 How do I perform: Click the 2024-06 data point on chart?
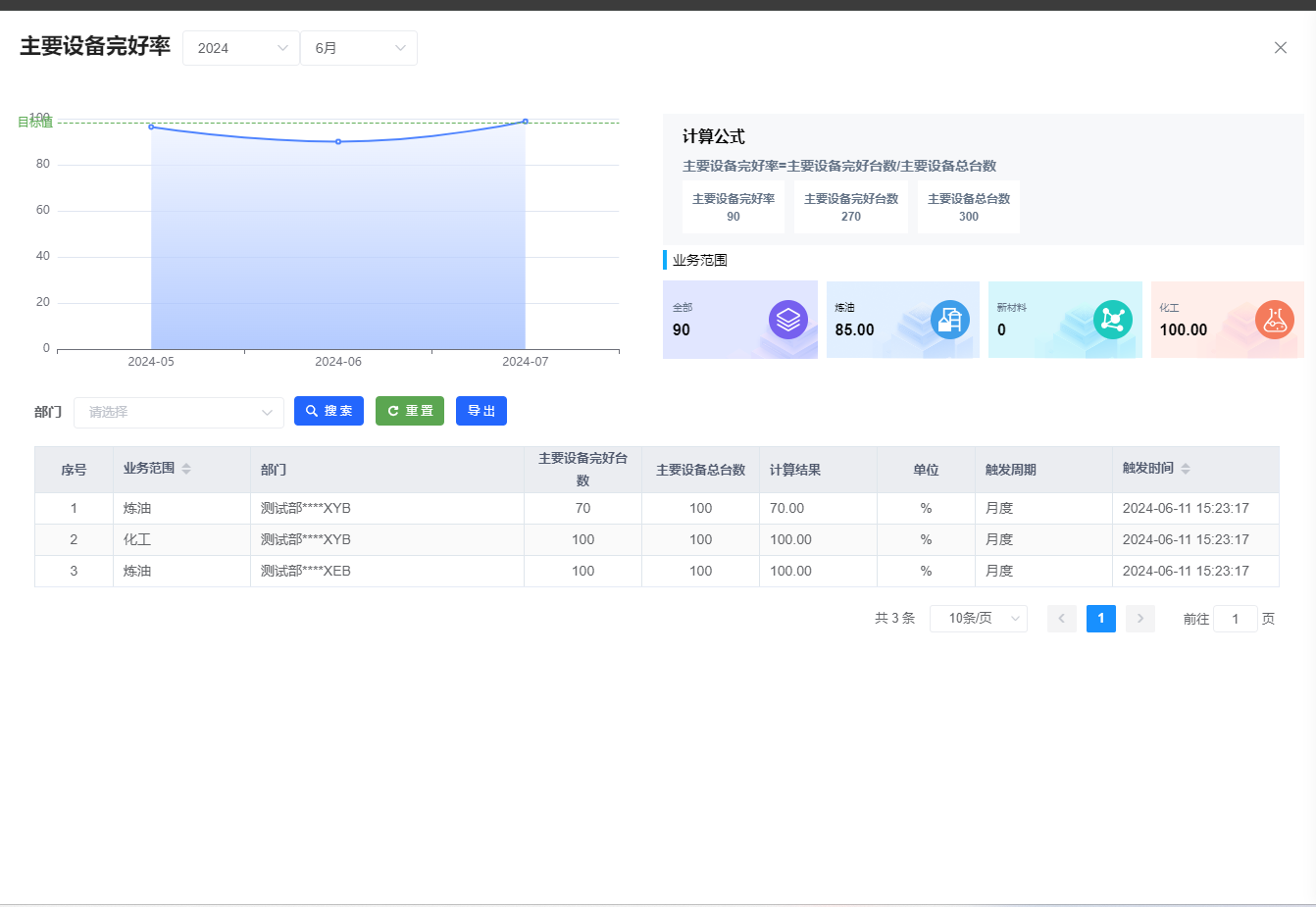pos(338,142)
